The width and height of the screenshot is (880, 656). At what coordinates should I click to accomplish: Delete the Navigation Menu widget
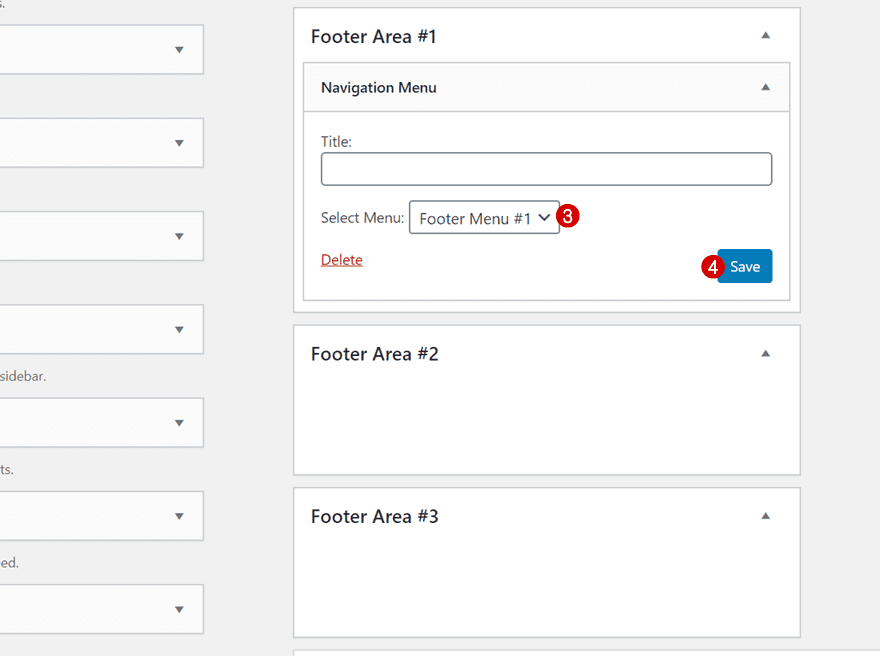[x=341, y=259]
